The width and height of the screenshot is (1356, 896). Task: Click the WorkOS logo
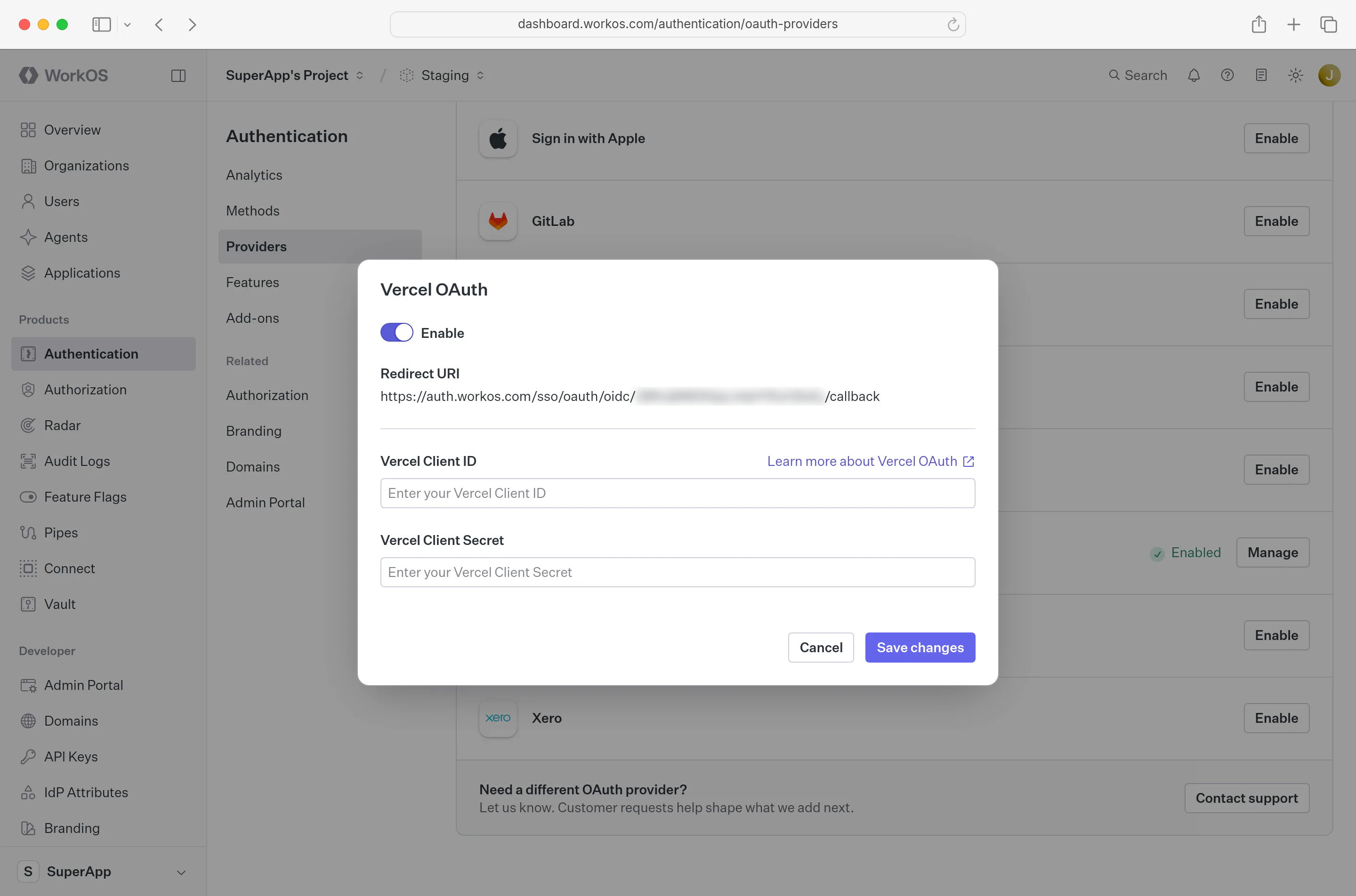click(64, 75)
